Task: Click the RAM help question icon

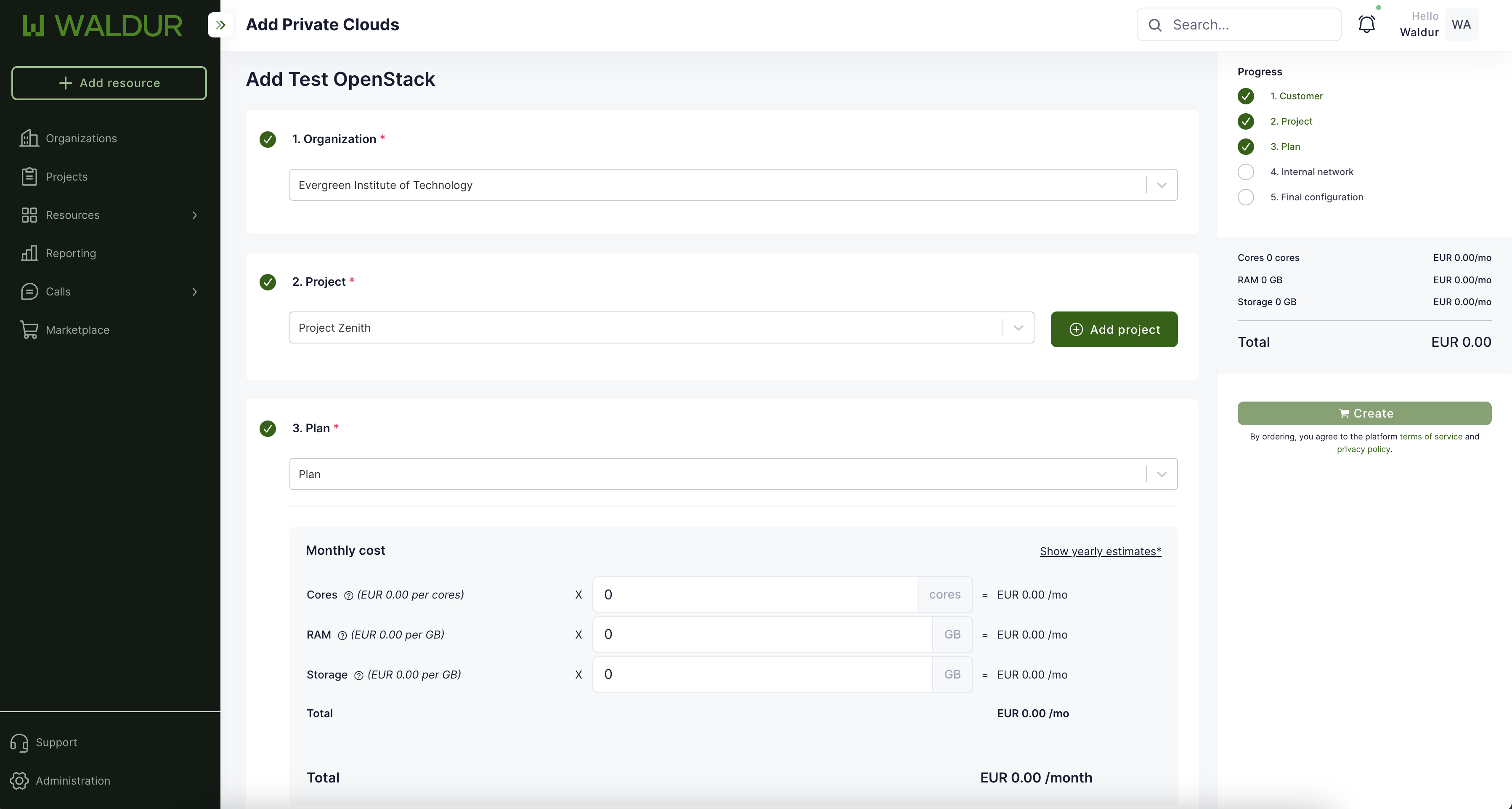Action: (x=342, y=635)
